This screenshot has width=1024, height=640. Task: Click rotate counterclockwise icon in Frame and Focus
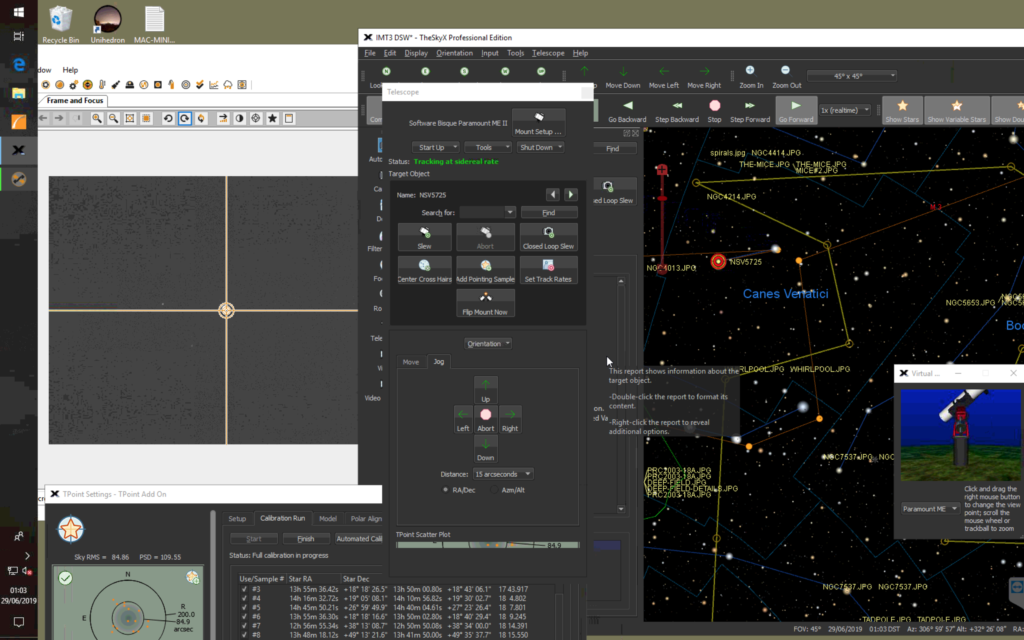[168, 118]
